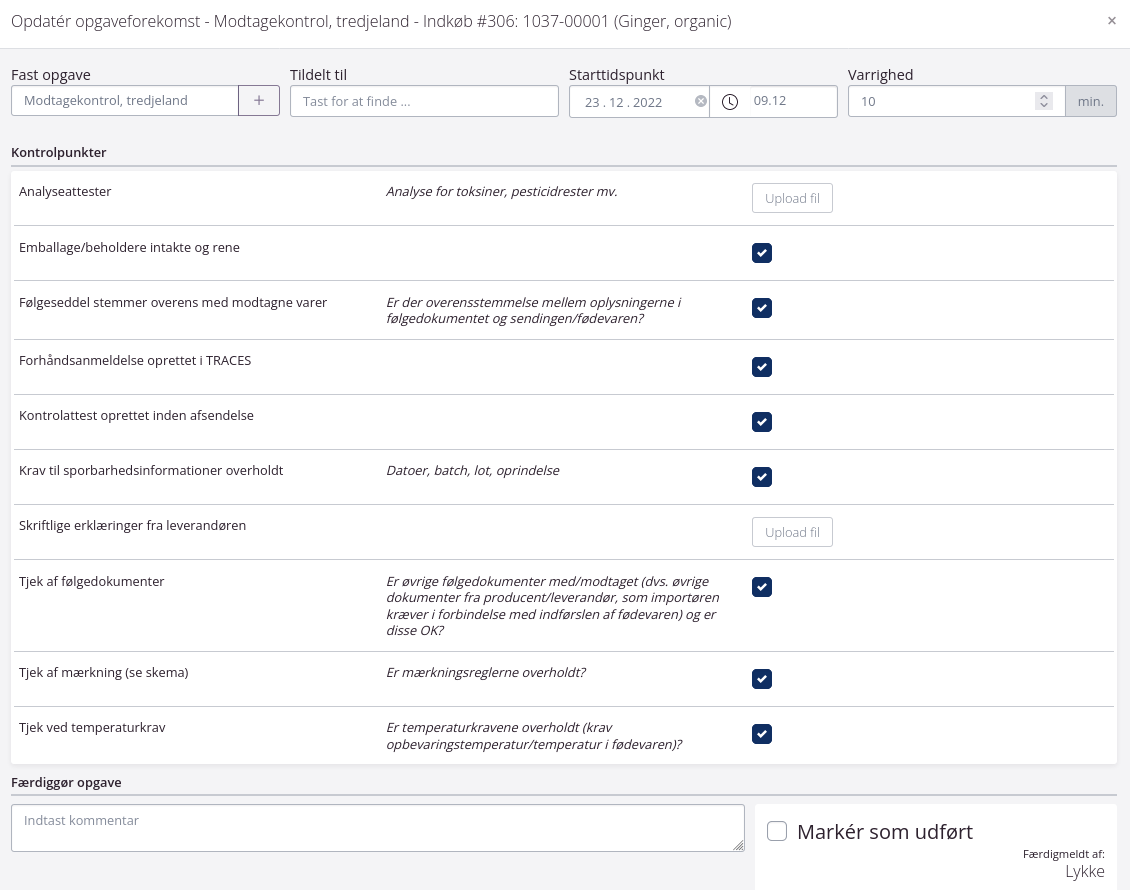Adjust duration using the Varighed spinner arrows
1130x890 pixels.
point(1044,101)
